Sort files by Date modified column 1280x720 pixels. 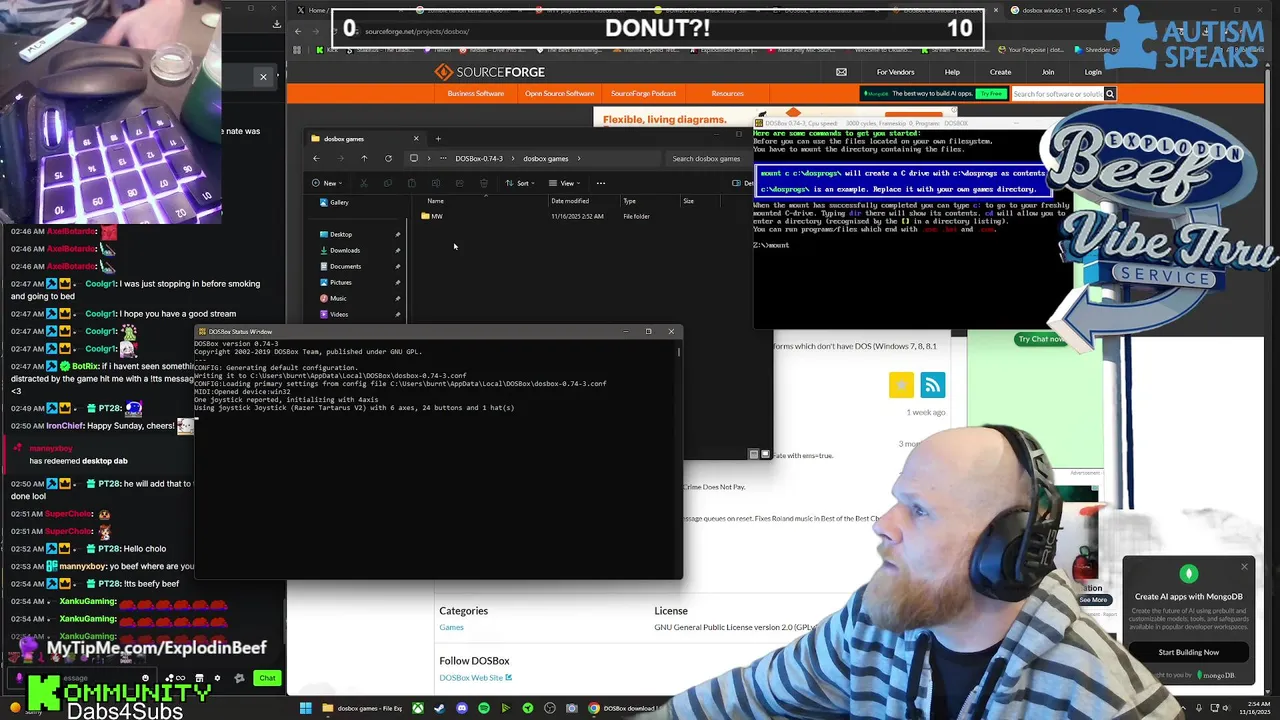coord(570,201)
